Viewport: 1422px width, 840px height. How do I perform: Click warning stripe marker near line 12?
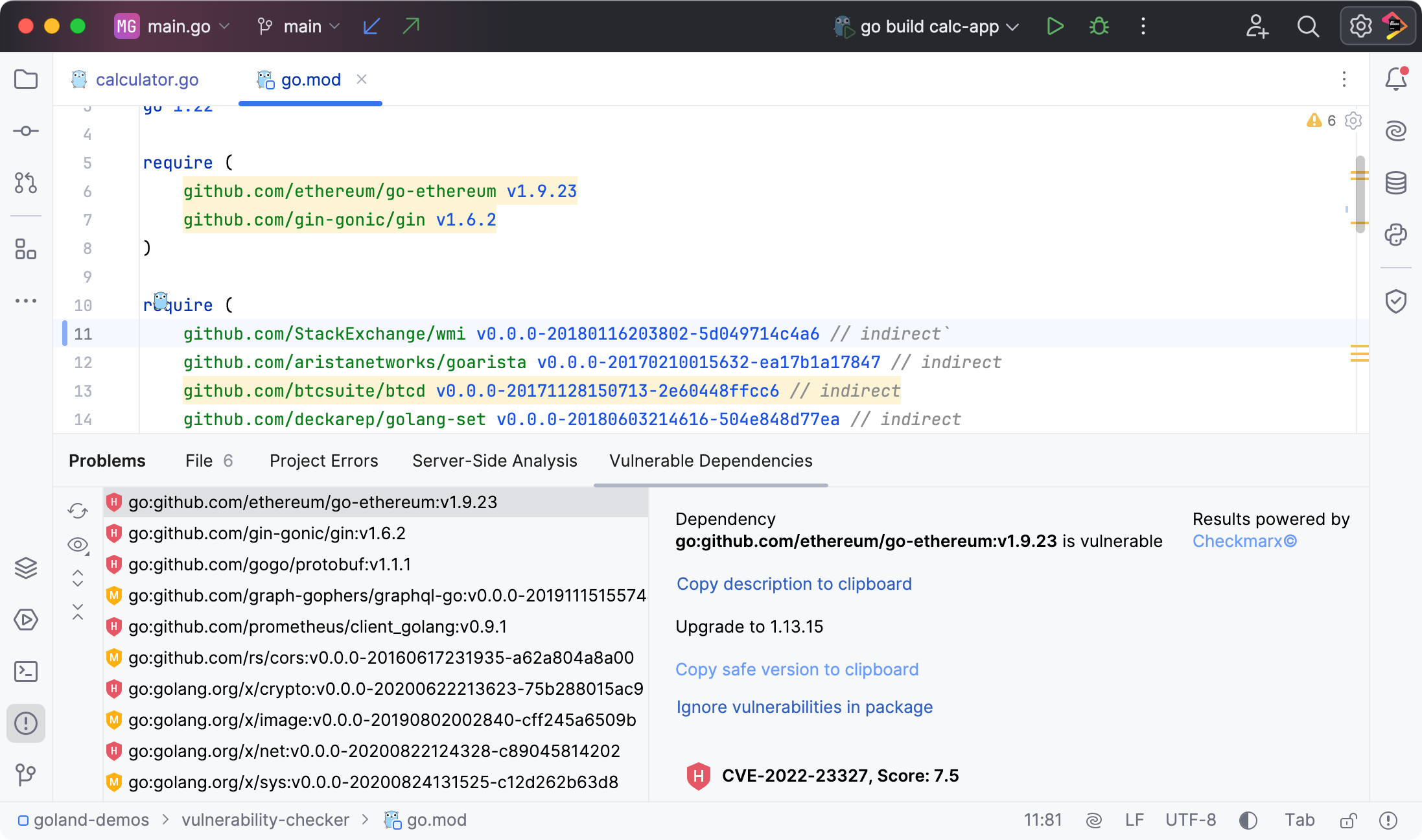pos(1360,353)
